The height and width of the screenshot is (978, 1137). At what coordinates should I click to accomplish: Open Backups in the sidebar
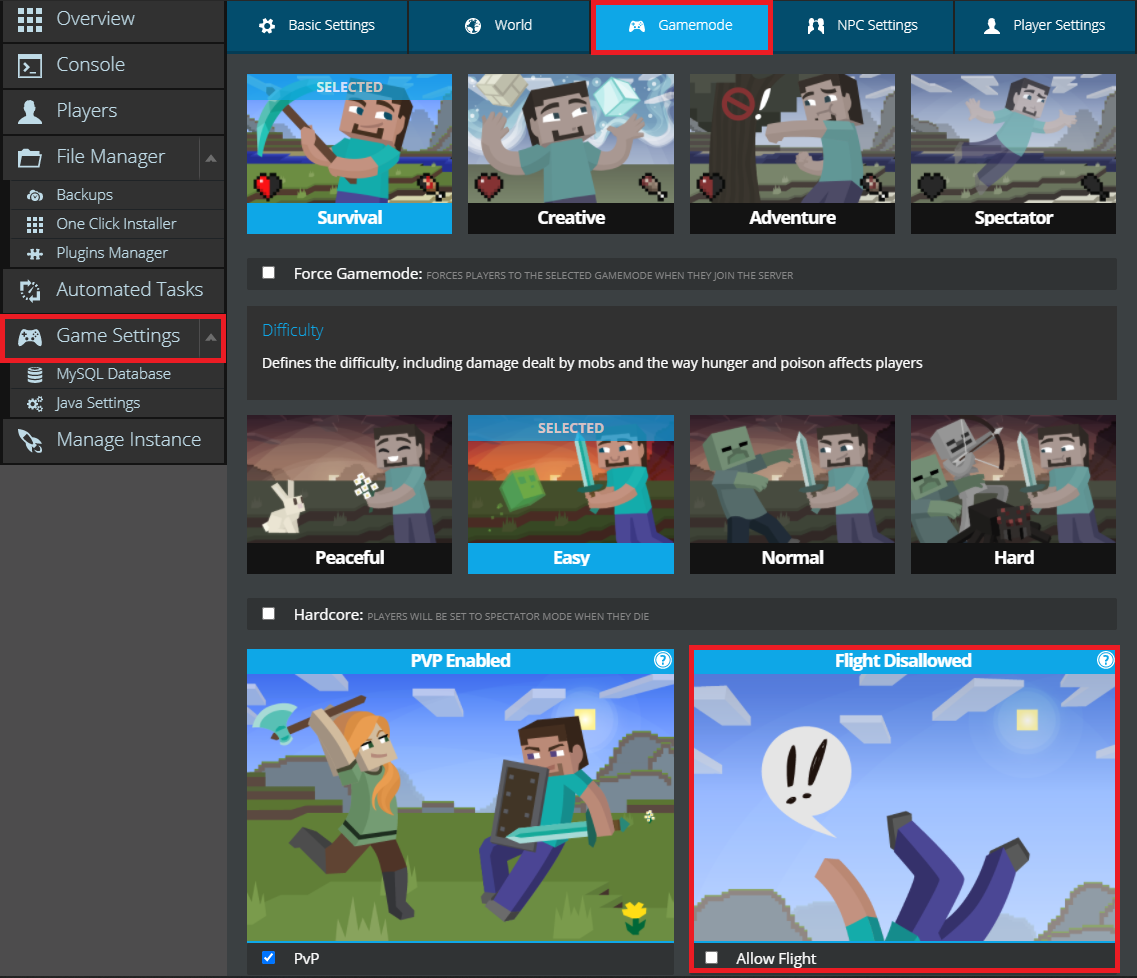(84, 195)
